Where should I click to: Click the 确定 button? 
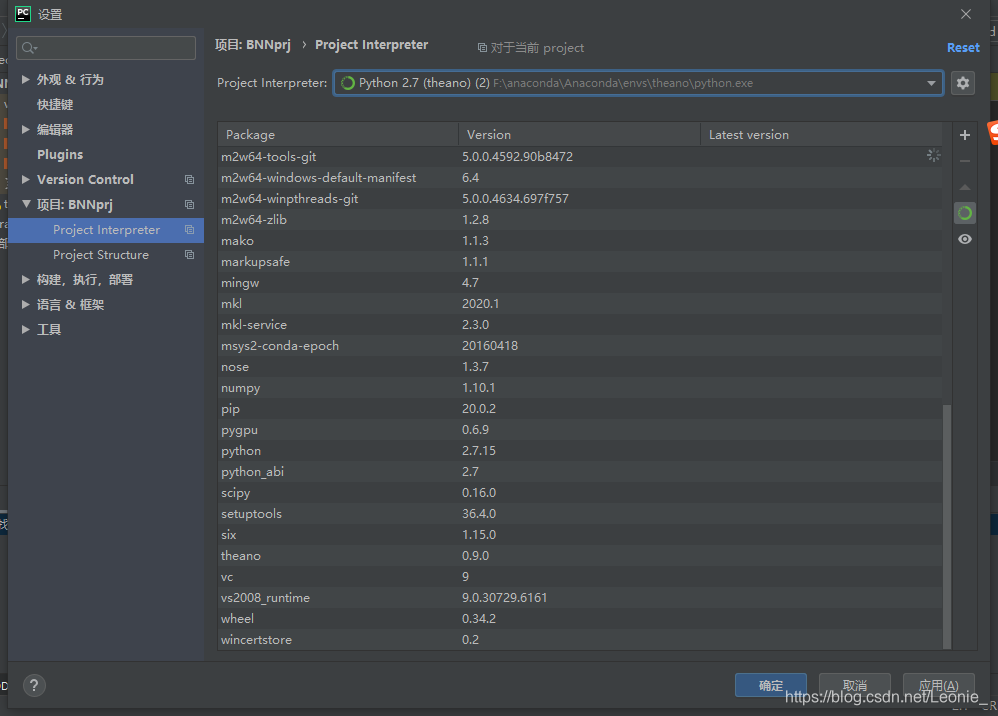coord(771,685)
